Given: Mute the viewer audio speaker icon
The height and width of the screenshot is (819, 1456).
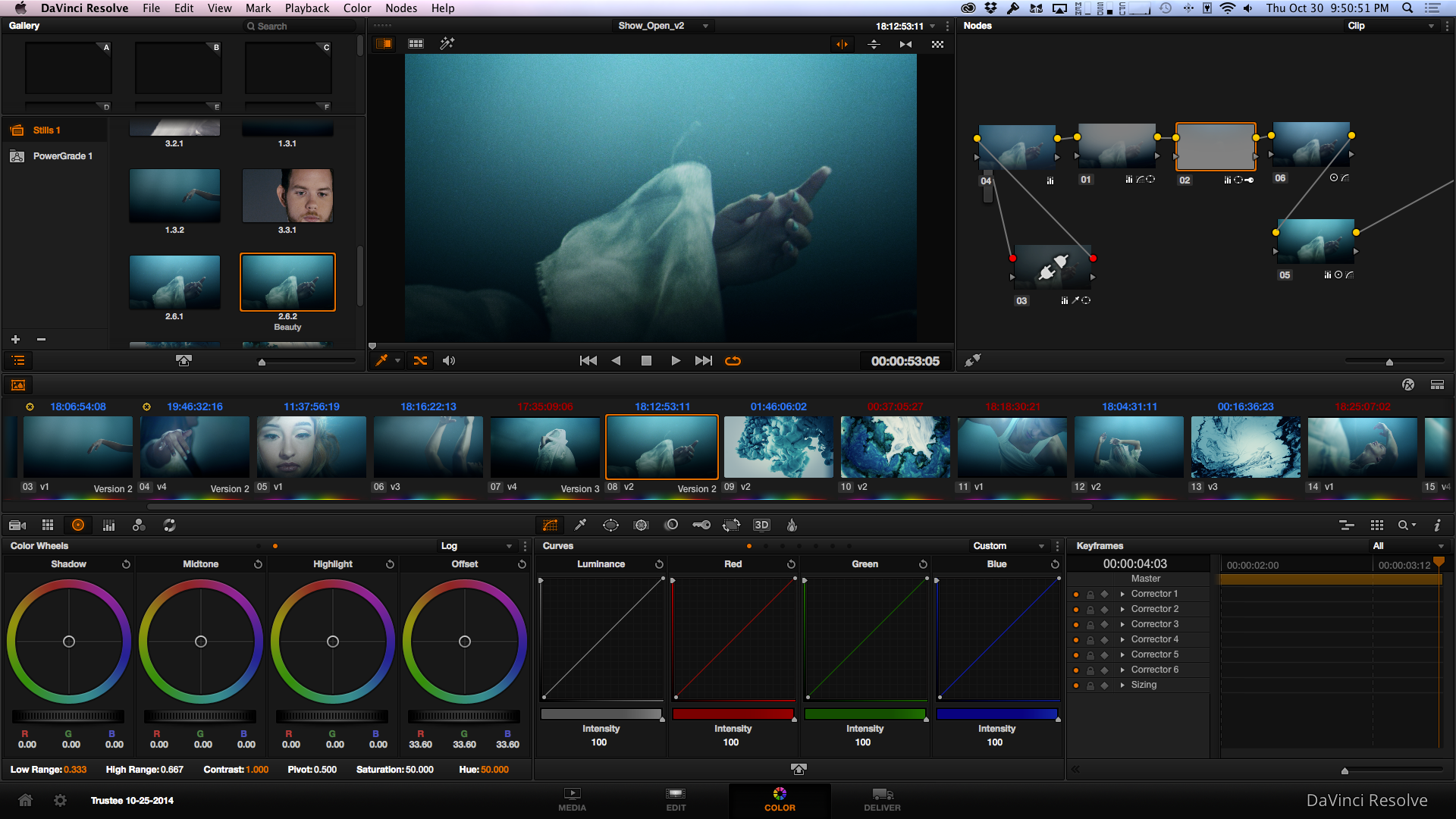Looking at the screenshot, I should coord(449,361).
